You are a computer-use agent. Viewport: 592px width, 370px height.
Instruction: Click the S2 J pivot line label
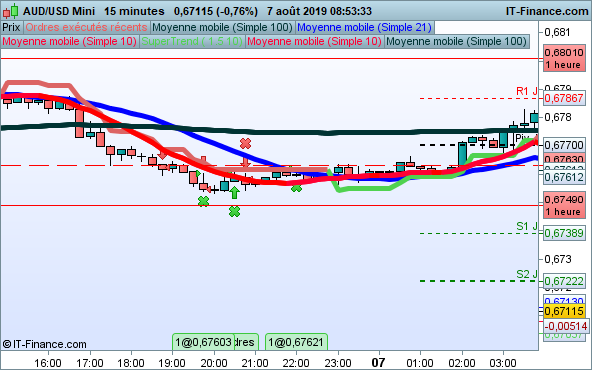(x=527, y=274)
